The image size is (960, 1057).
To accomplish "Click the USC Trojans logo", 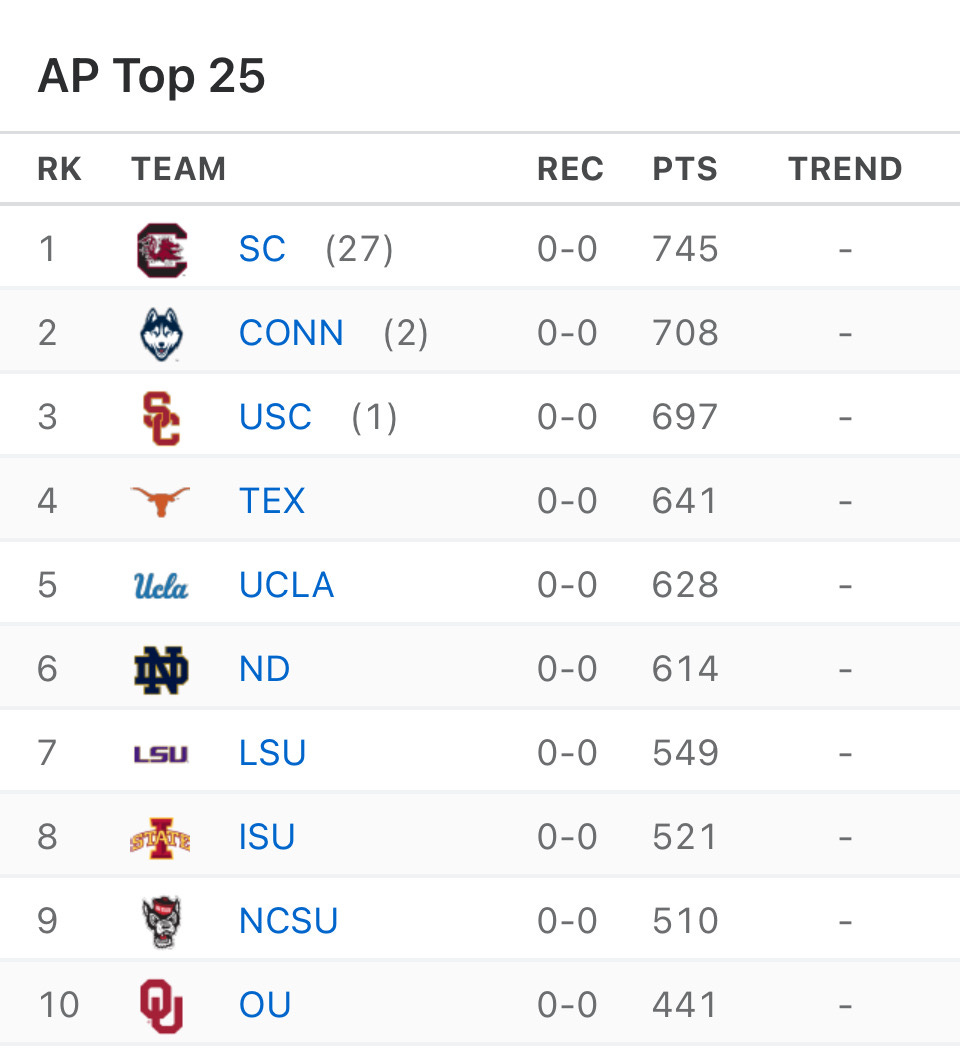I will click(161, 418).
